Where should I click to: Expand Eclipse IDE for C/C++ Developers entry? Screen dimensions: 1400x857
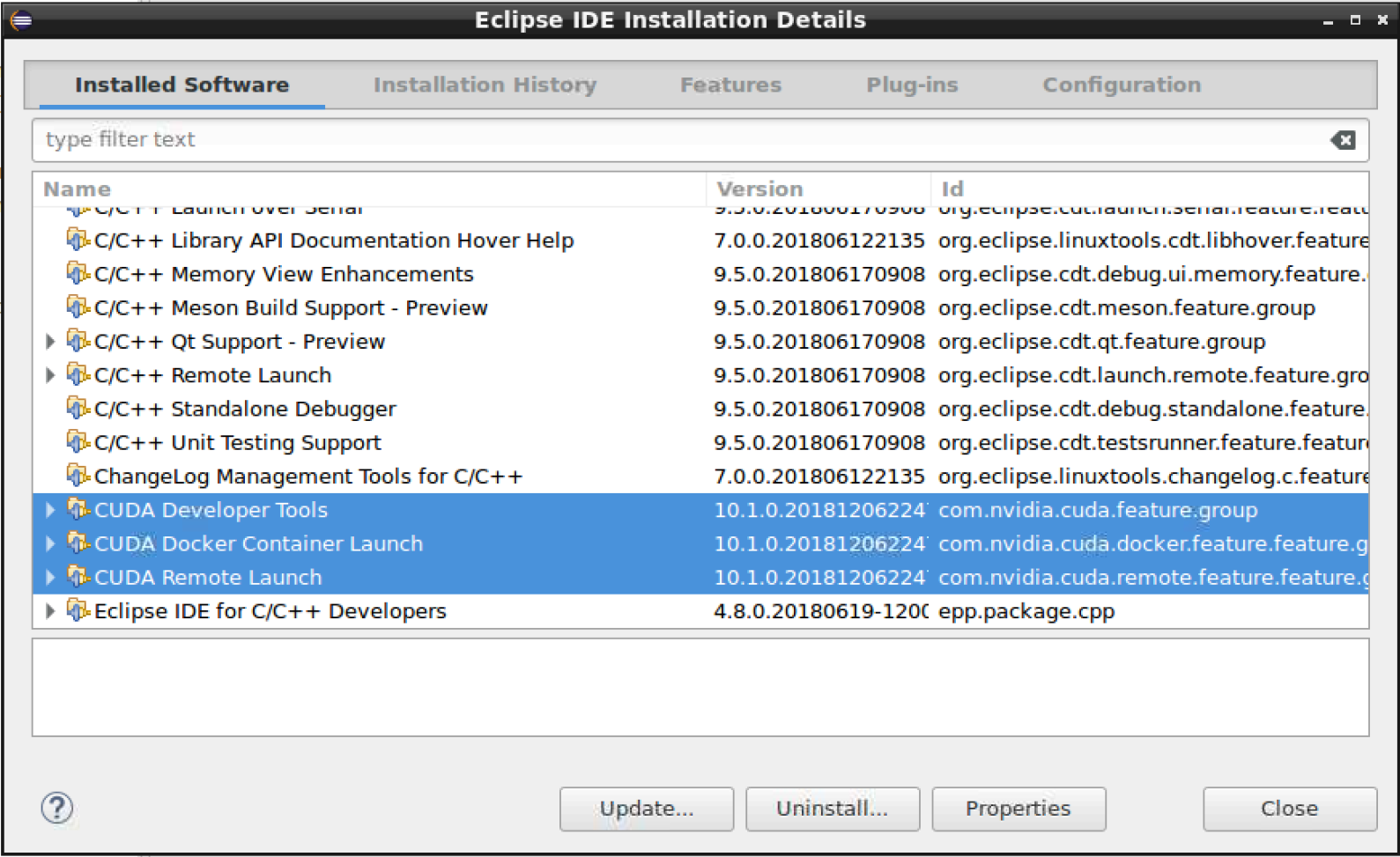click(50, 610)
